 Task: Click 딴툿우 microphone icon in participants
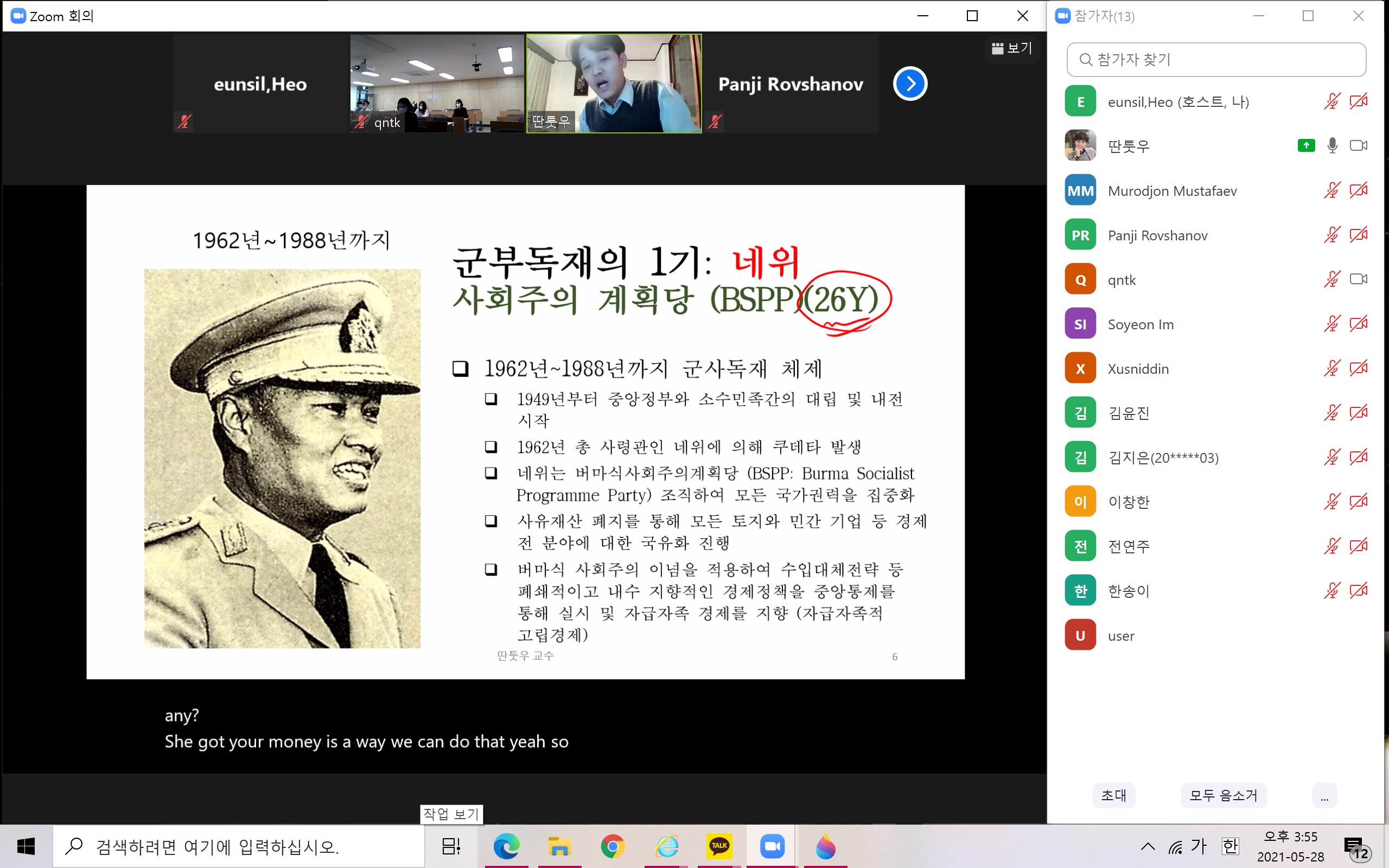point(1332,146)
